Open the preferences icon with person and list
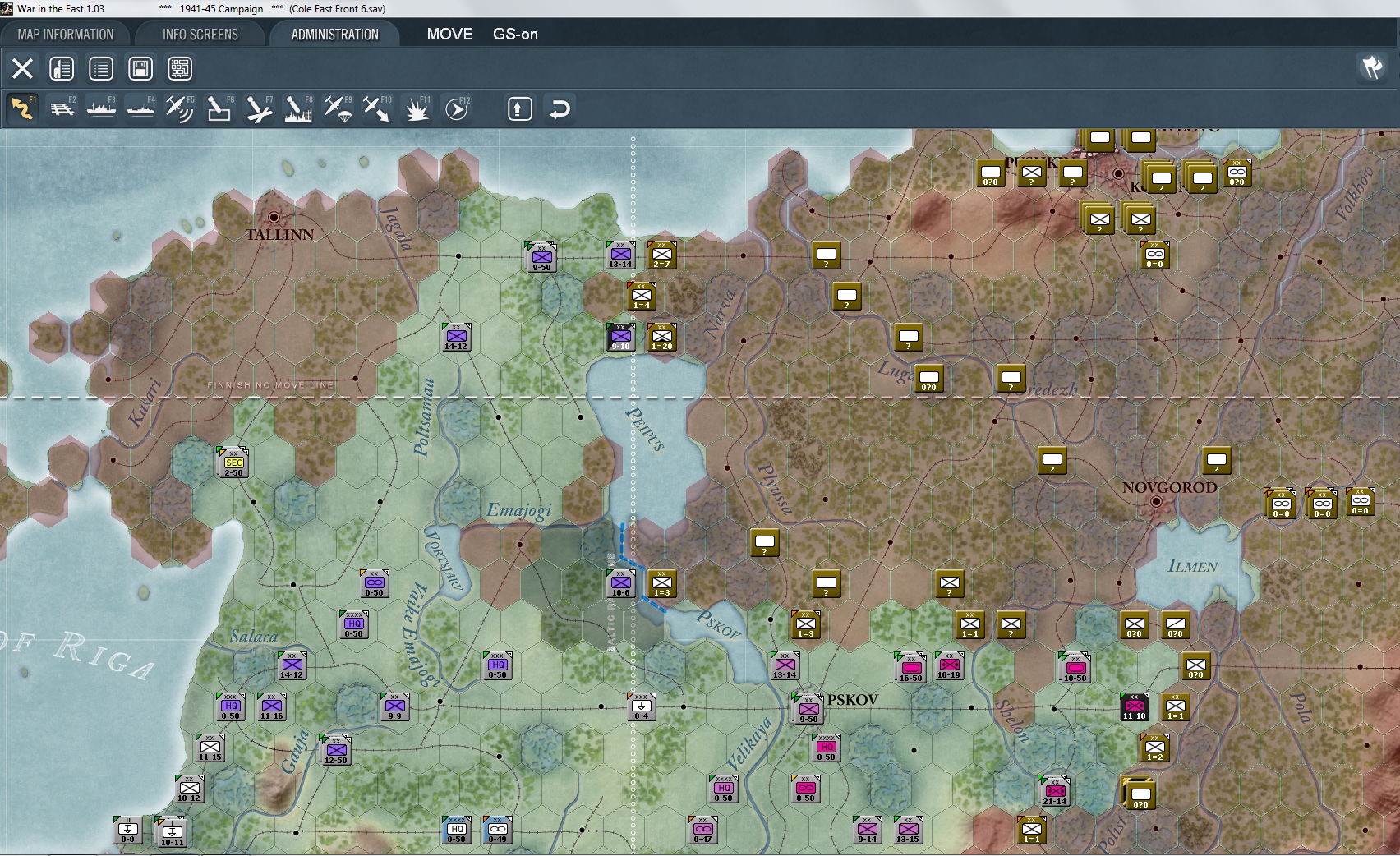 click(62, 68)
